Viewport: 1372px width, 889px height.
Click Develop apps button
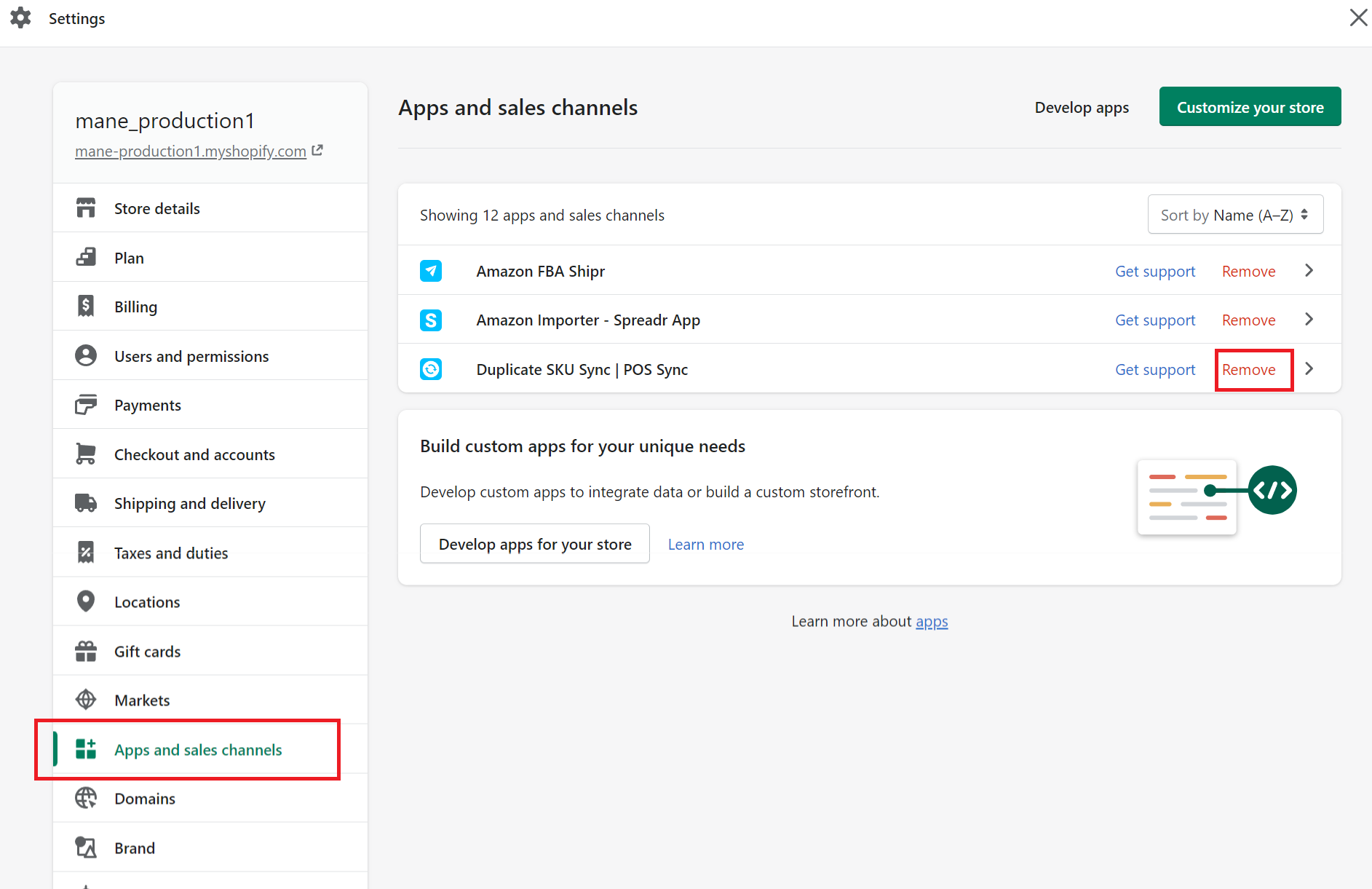click(x=1082, y=107)
